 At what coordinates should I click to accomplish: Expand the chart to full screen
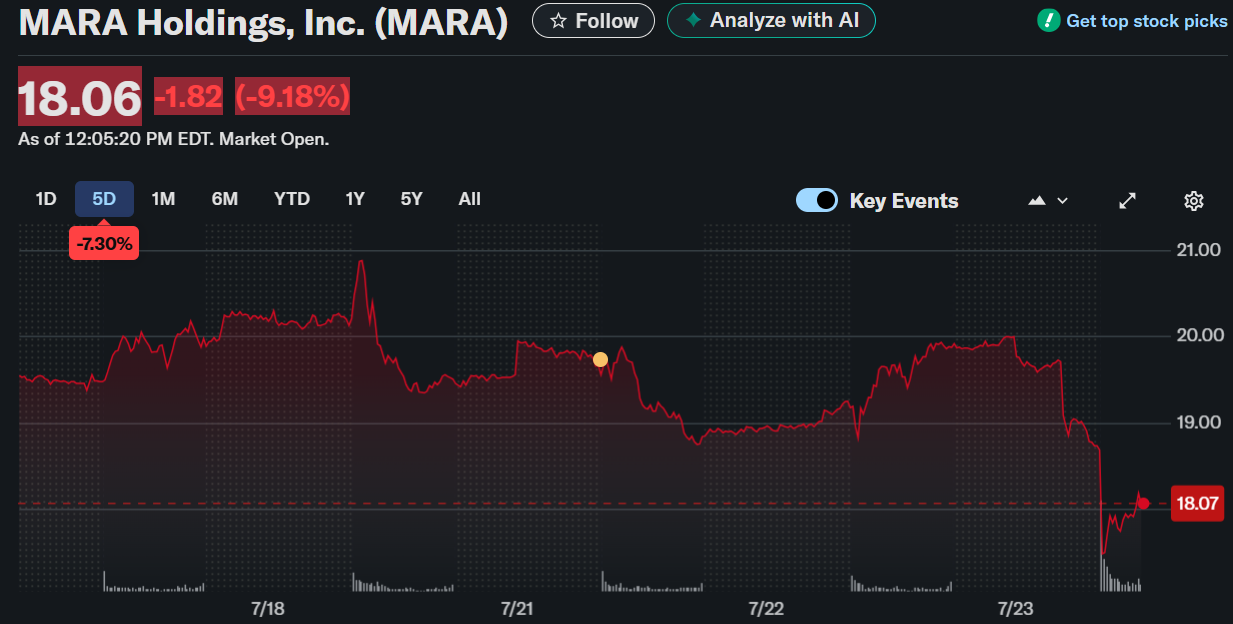click(1127, 200)
